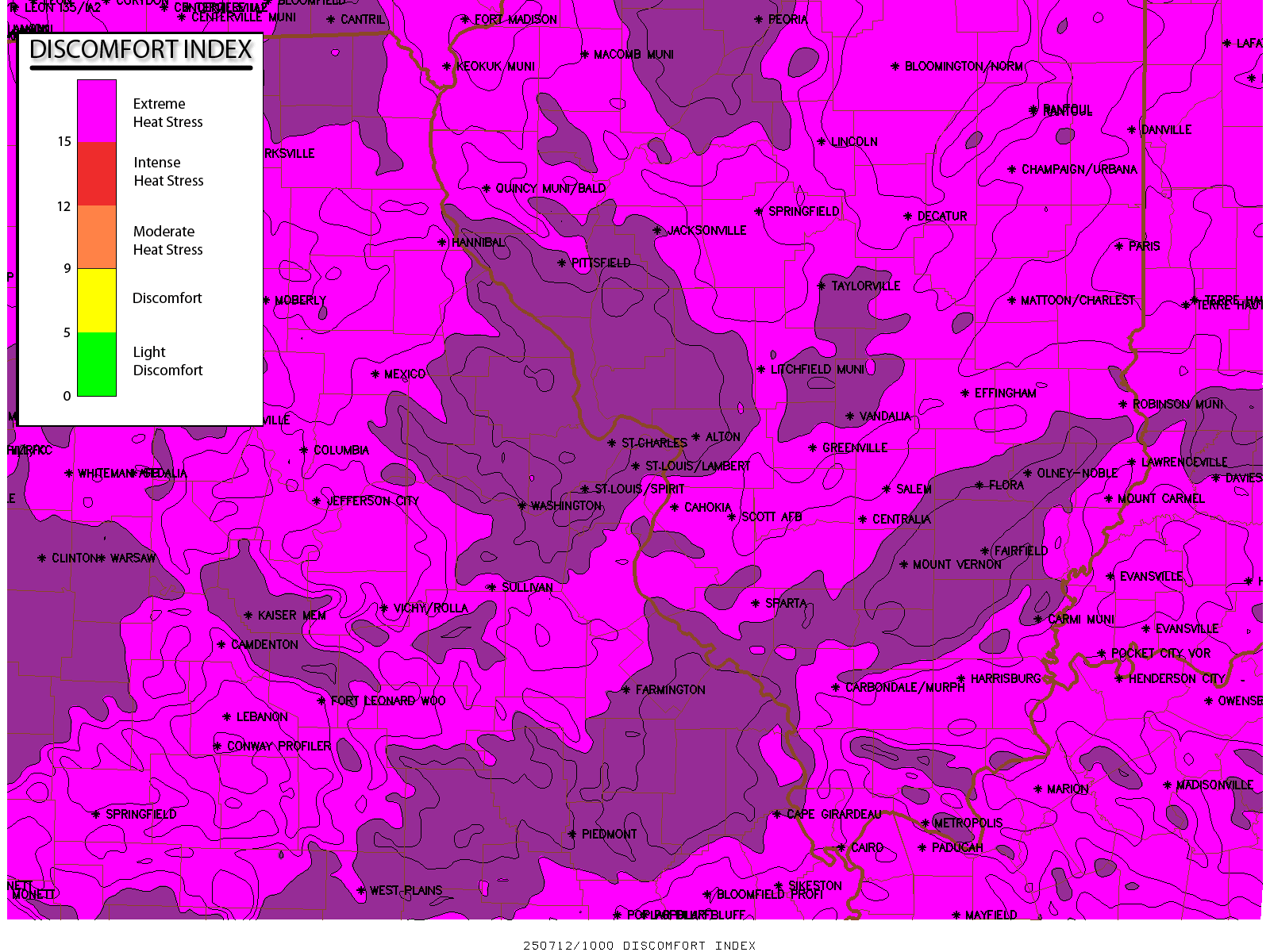This screenshot has height=952, width=1270.
Task: Click the WEST PLAINS station label
Action: pyautogui.click(x=406, y=891)
